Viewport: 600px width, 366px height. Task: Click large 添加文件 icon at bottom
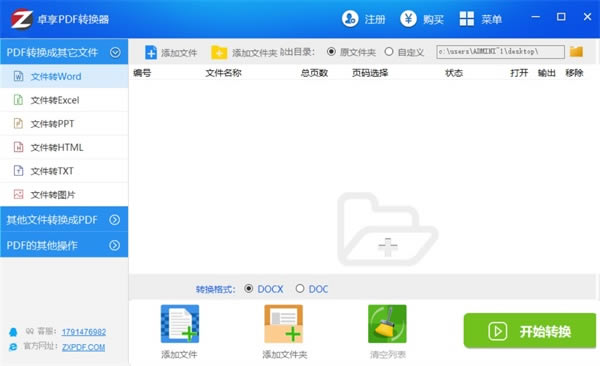click(x=180, y=324)
